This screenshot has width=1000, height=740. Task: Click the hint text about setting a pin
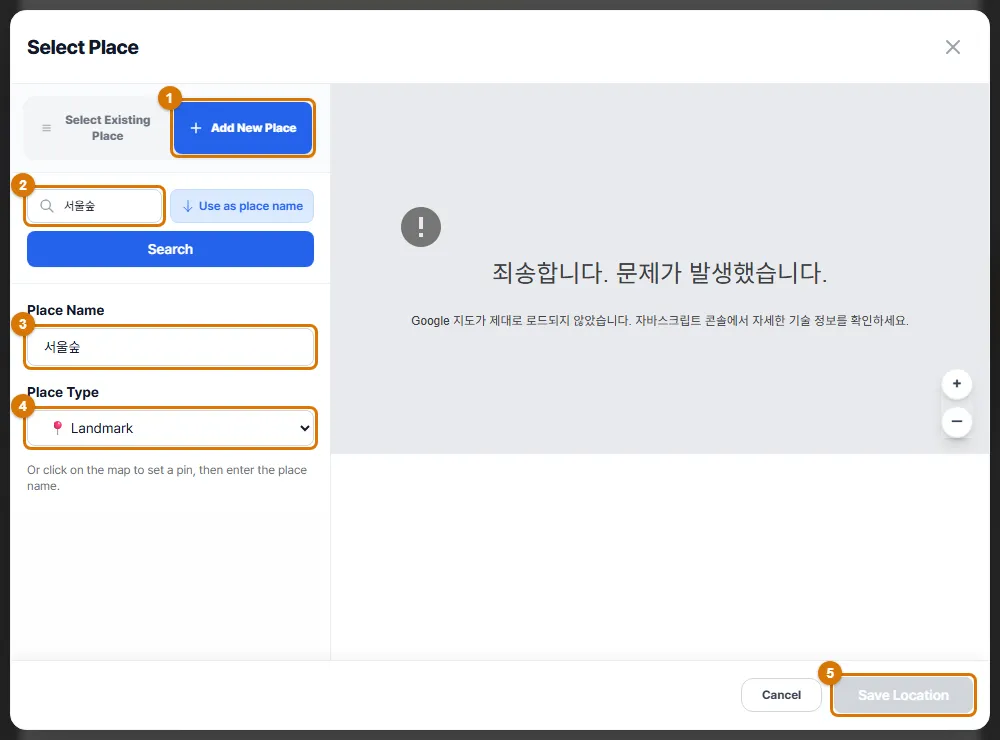166,478
